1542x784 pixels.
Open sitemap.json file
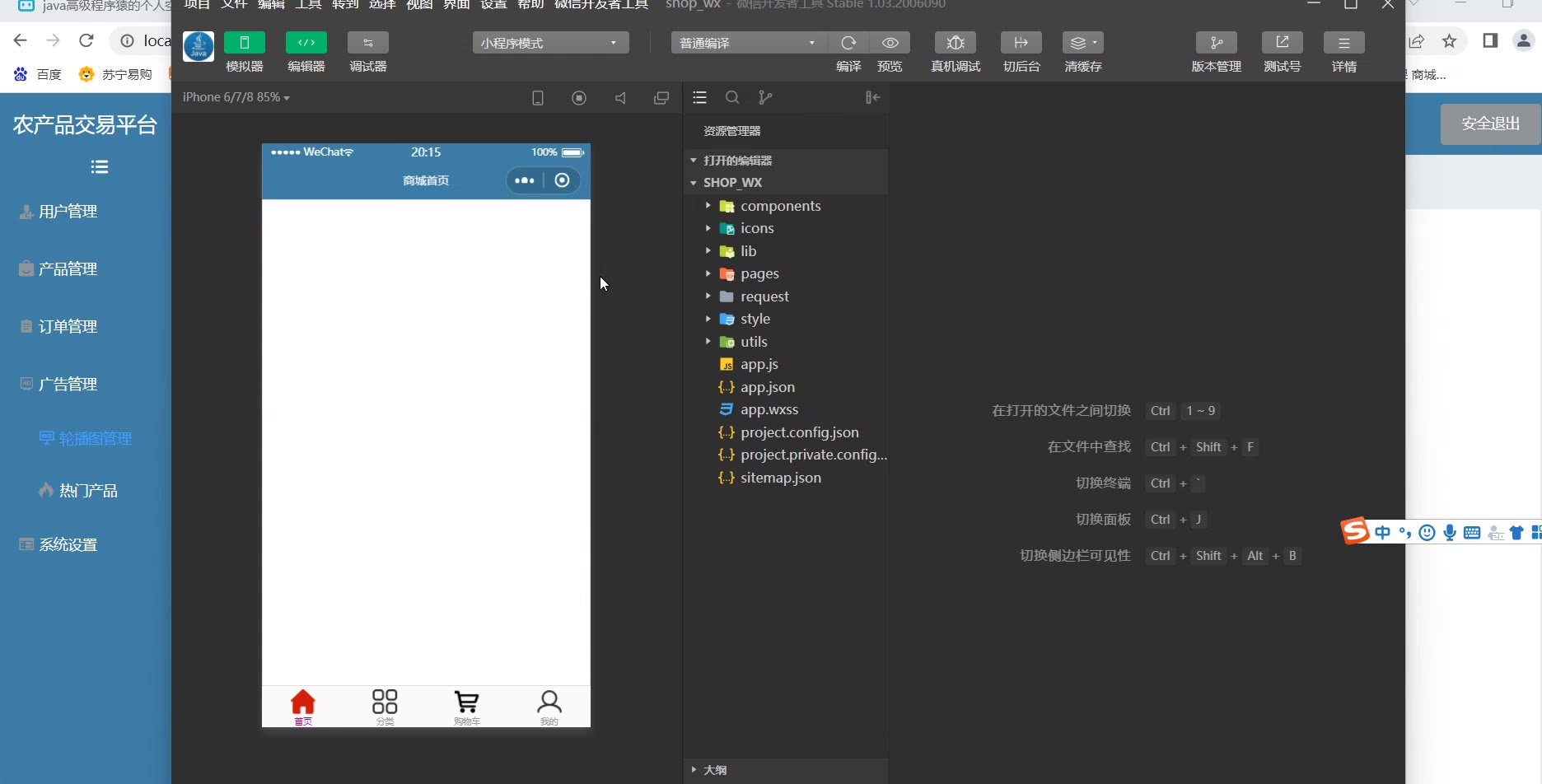click(786, 478)
